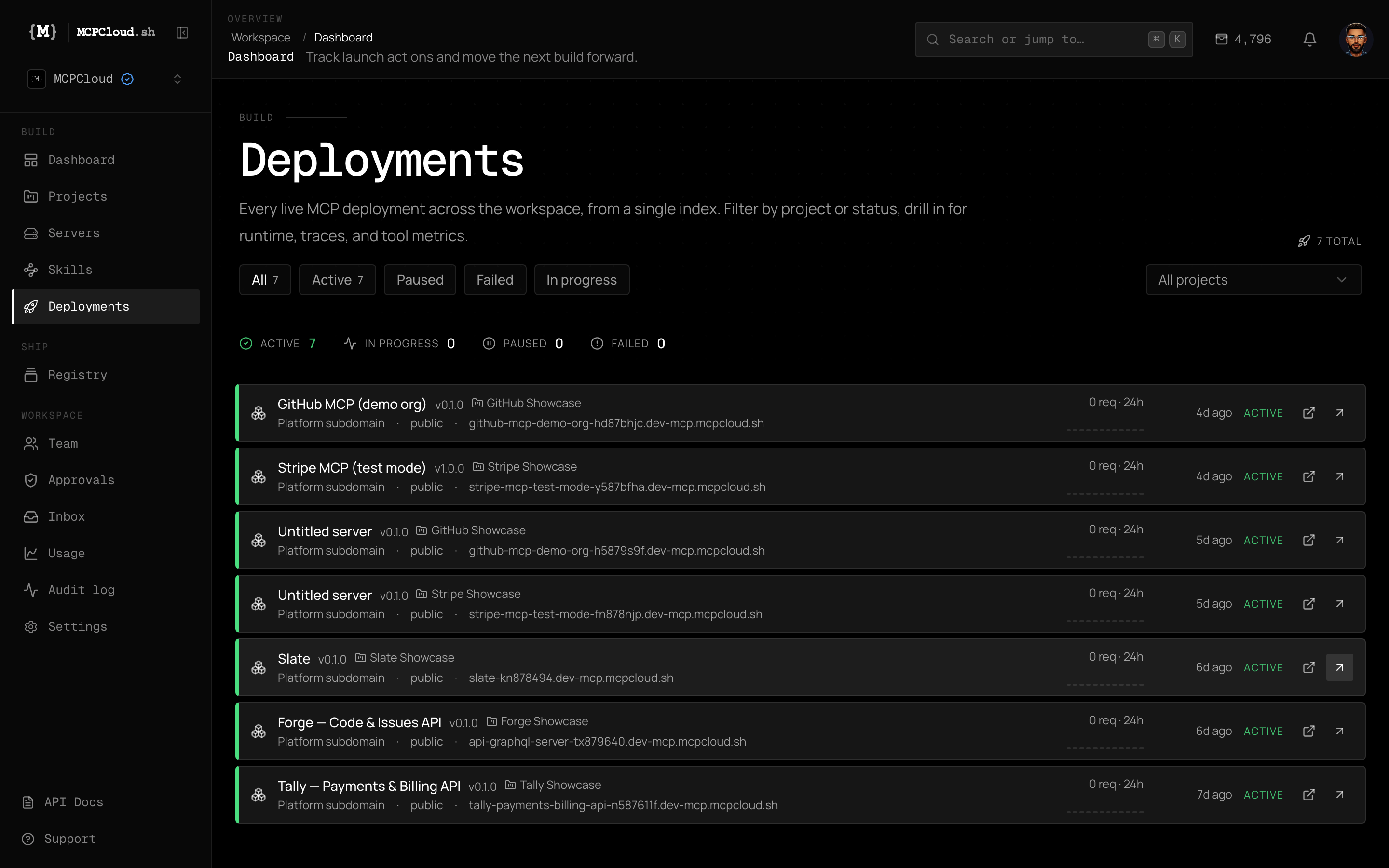Click arrow icon on Forge — Code & Issues API row
This screenshot has width=1389, height=868.
point(1340,732)
